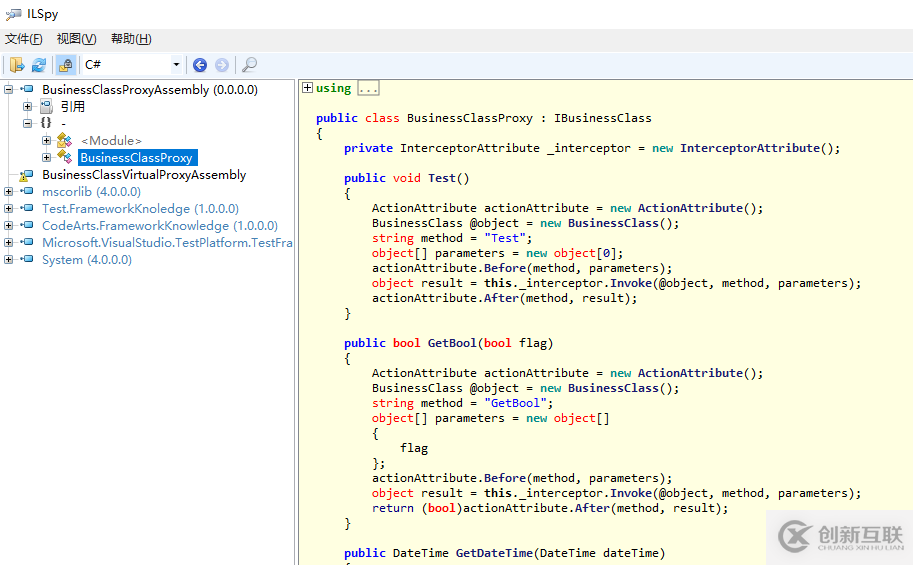
Task: Click InterceptorAttribute type in field declaration
Action: tap(470, 148)
